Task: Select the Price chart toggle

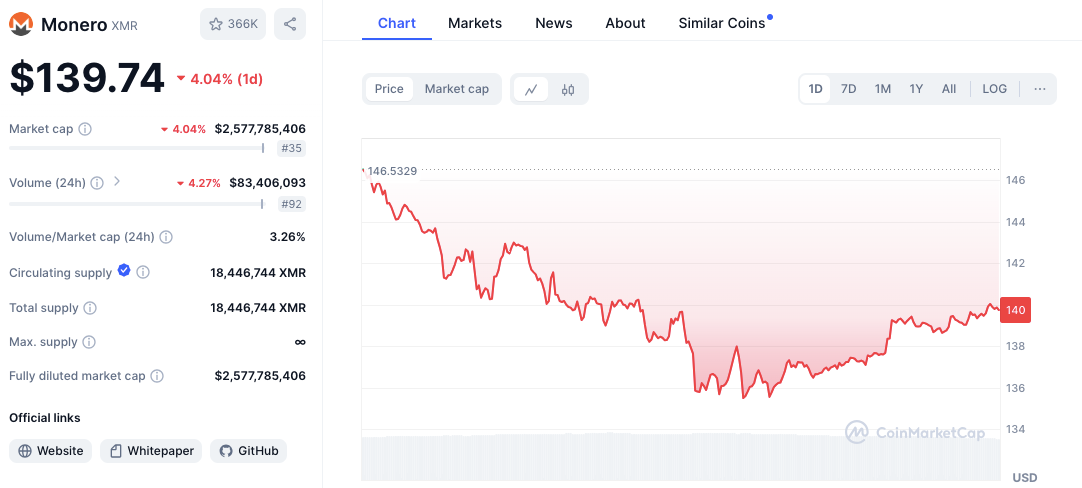Action: (x=389, y=89)
